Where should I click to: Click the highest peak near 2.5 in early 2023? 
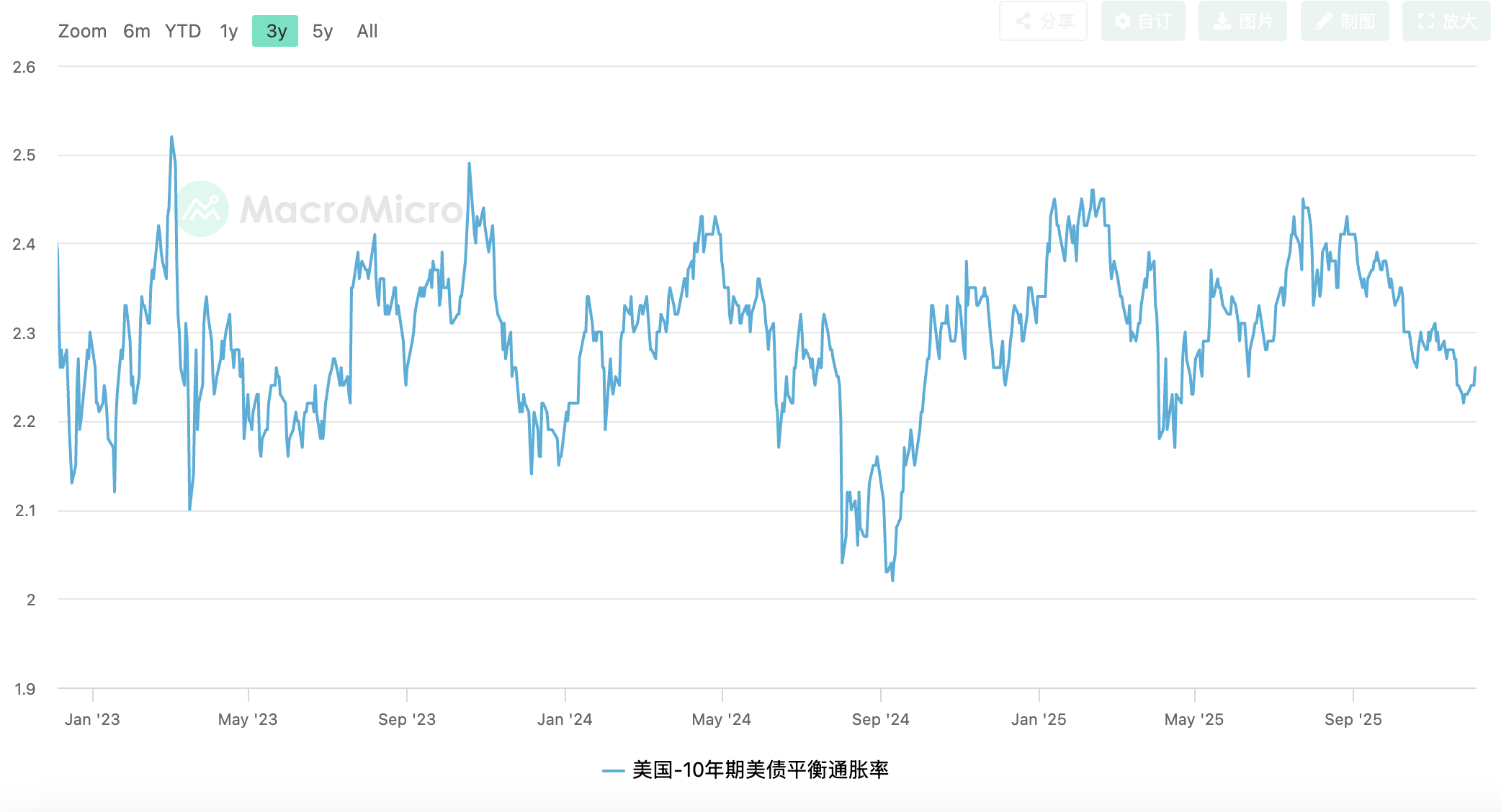tap(171, 137)
